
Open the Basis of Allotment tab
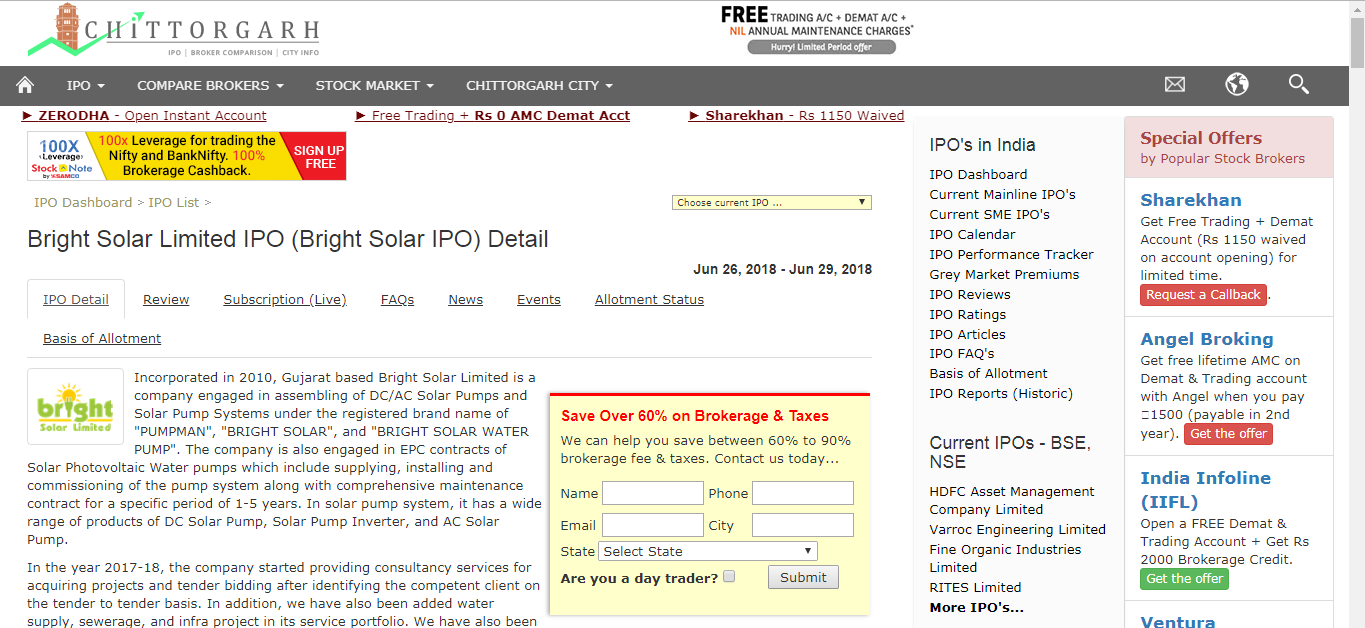[x=102, y=339]
